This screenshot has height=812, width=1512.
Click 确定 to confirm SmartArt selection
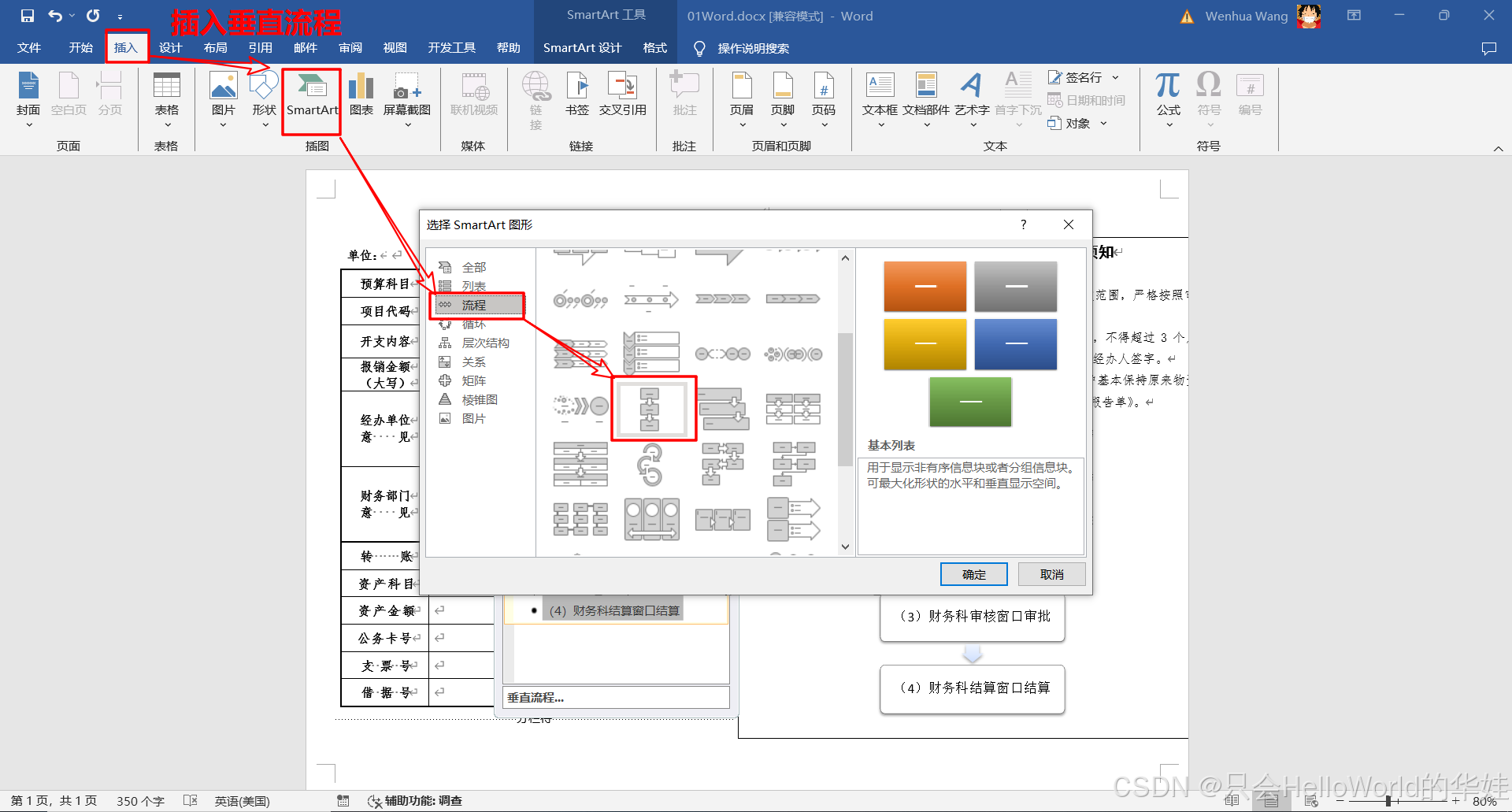(974, 574)
